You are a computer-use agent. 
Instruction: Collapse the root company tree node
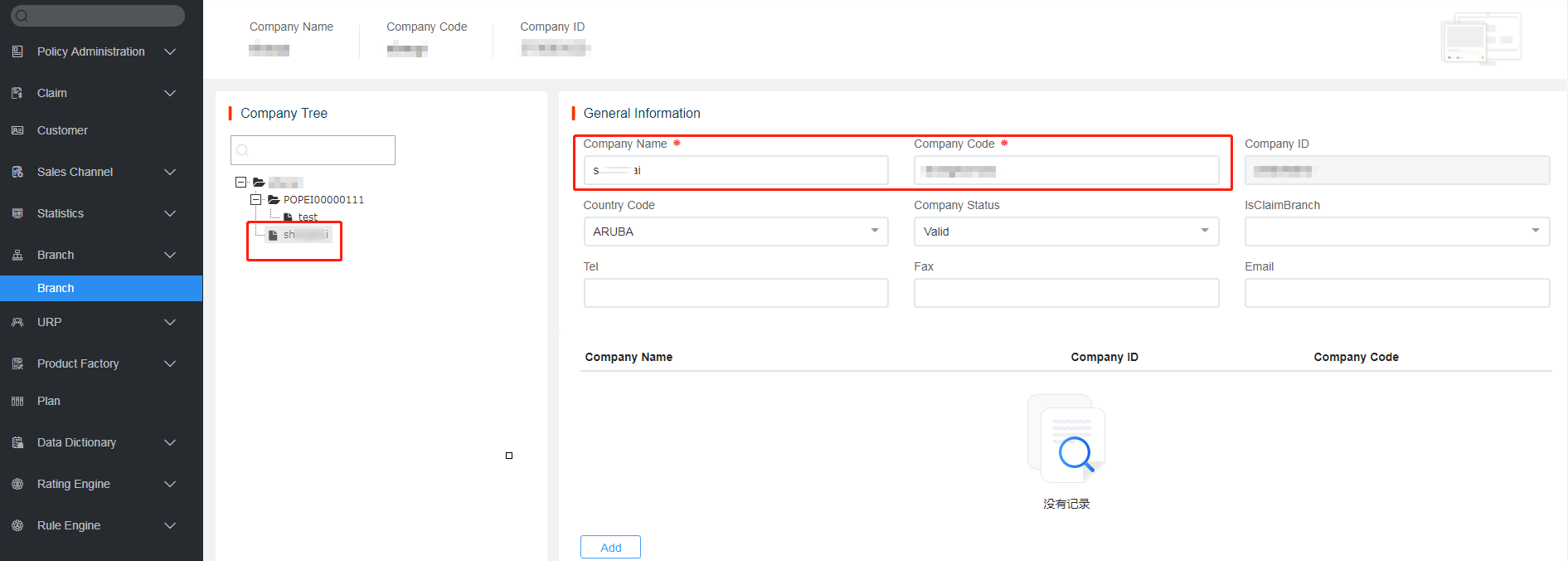click(x=240, y=183)
